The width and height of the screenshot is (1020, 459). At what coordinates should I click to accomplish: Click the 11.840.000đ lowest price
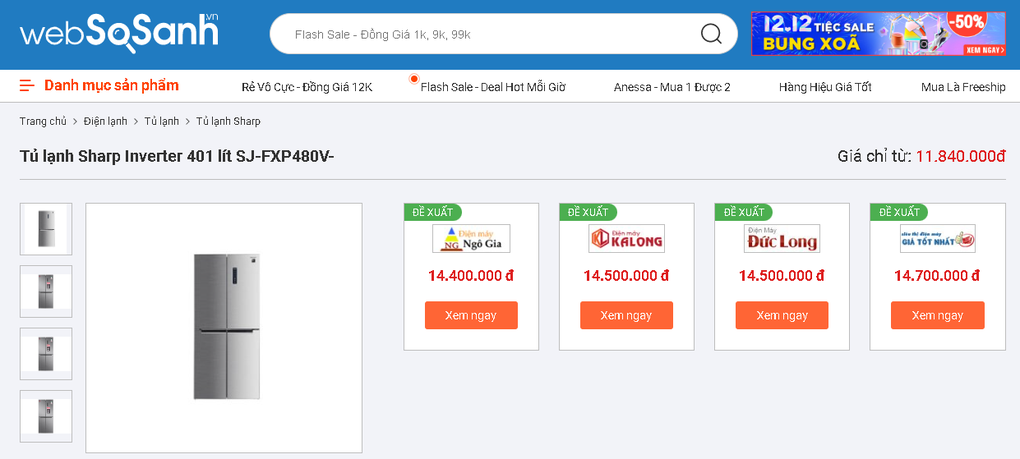click(961, 157)
